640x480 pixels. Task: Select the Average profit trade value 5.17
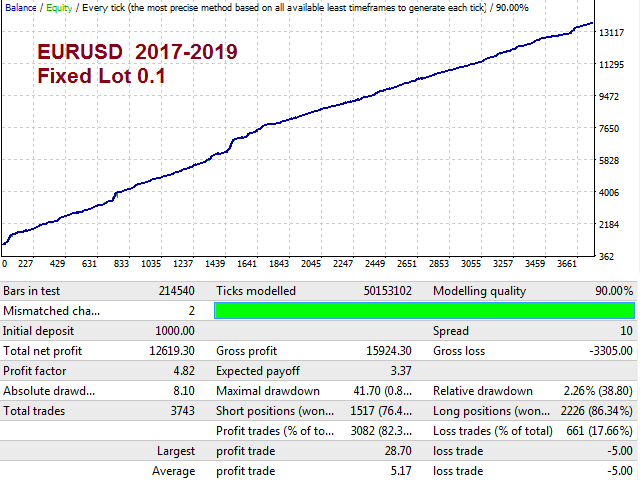(401, 471)
